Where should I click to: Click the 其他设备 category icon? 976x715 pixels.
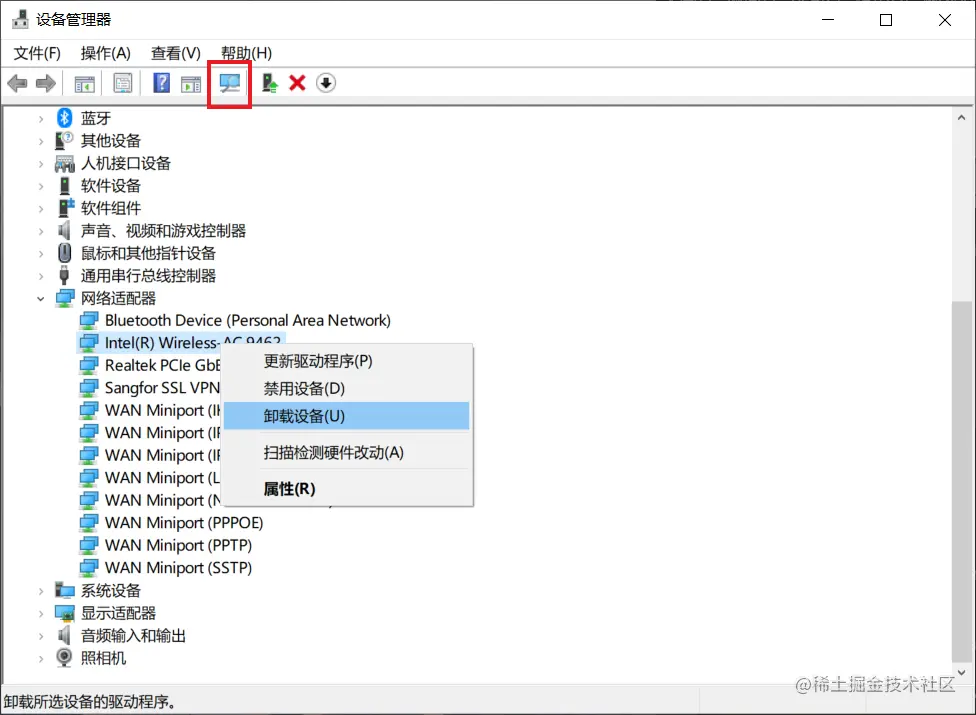click(x=64, y=140)
